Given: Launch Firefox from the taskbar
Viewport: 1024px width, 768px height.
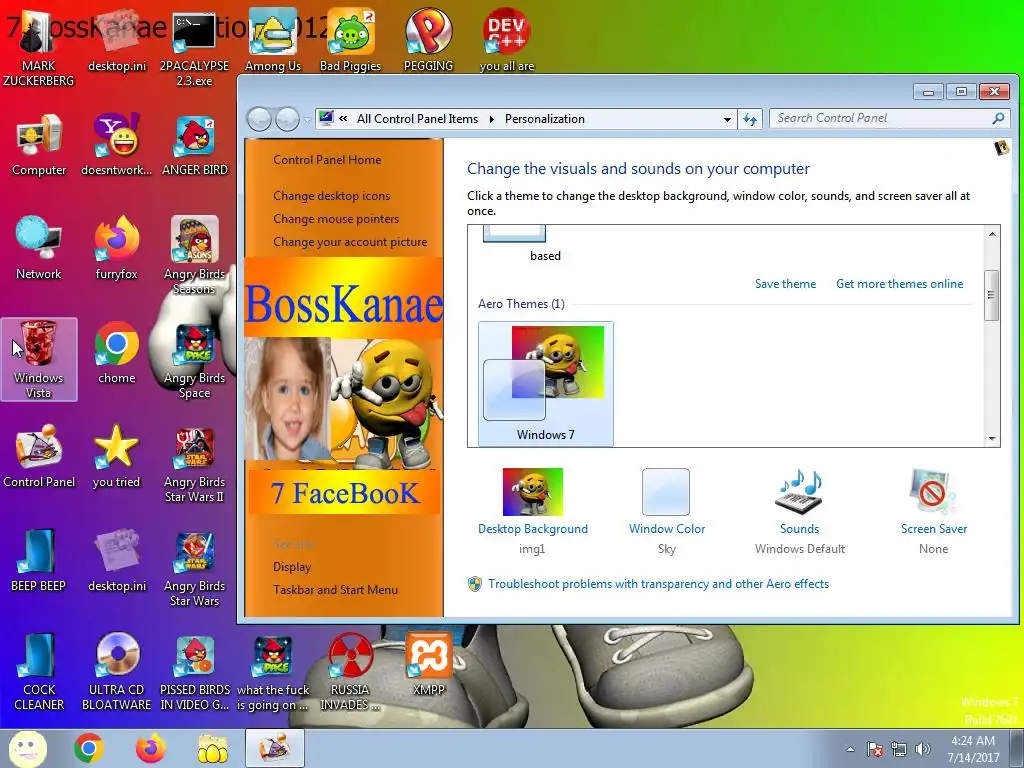Looking at the screenshot, I should (x=150, y=749).
